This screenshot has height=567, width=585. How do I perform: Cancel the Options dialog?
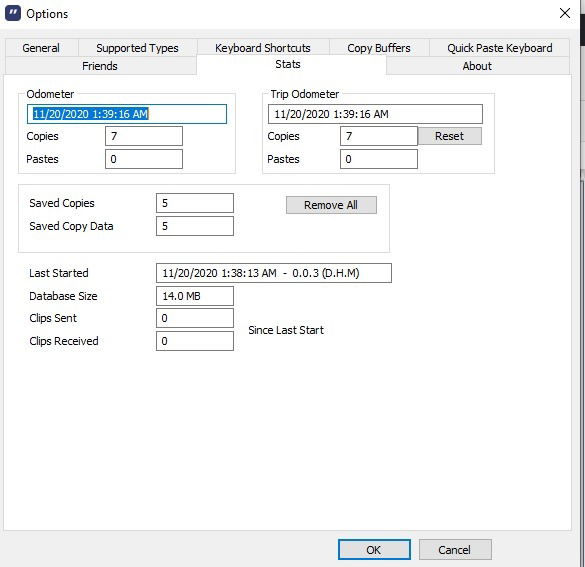[455, 550]
